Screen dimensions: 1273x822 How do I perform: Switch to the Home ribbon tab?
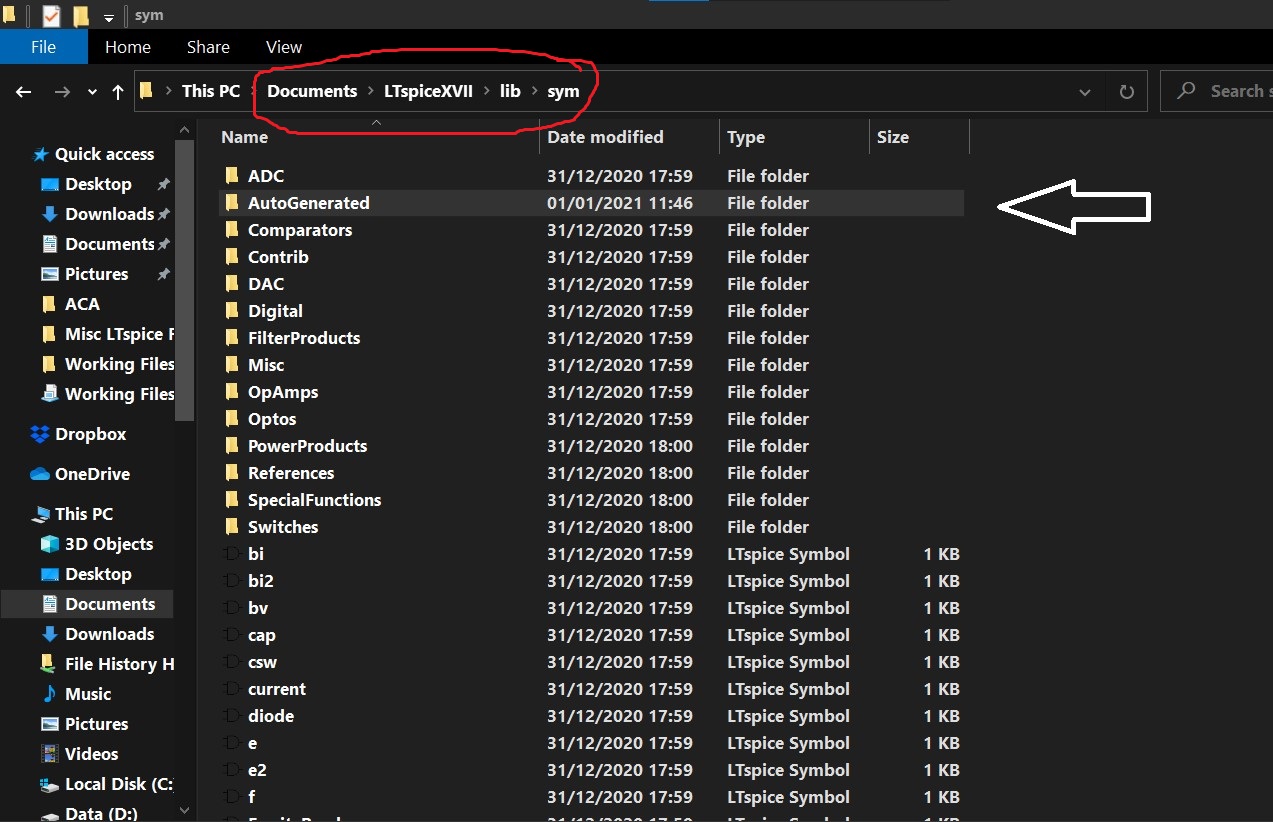128,47
